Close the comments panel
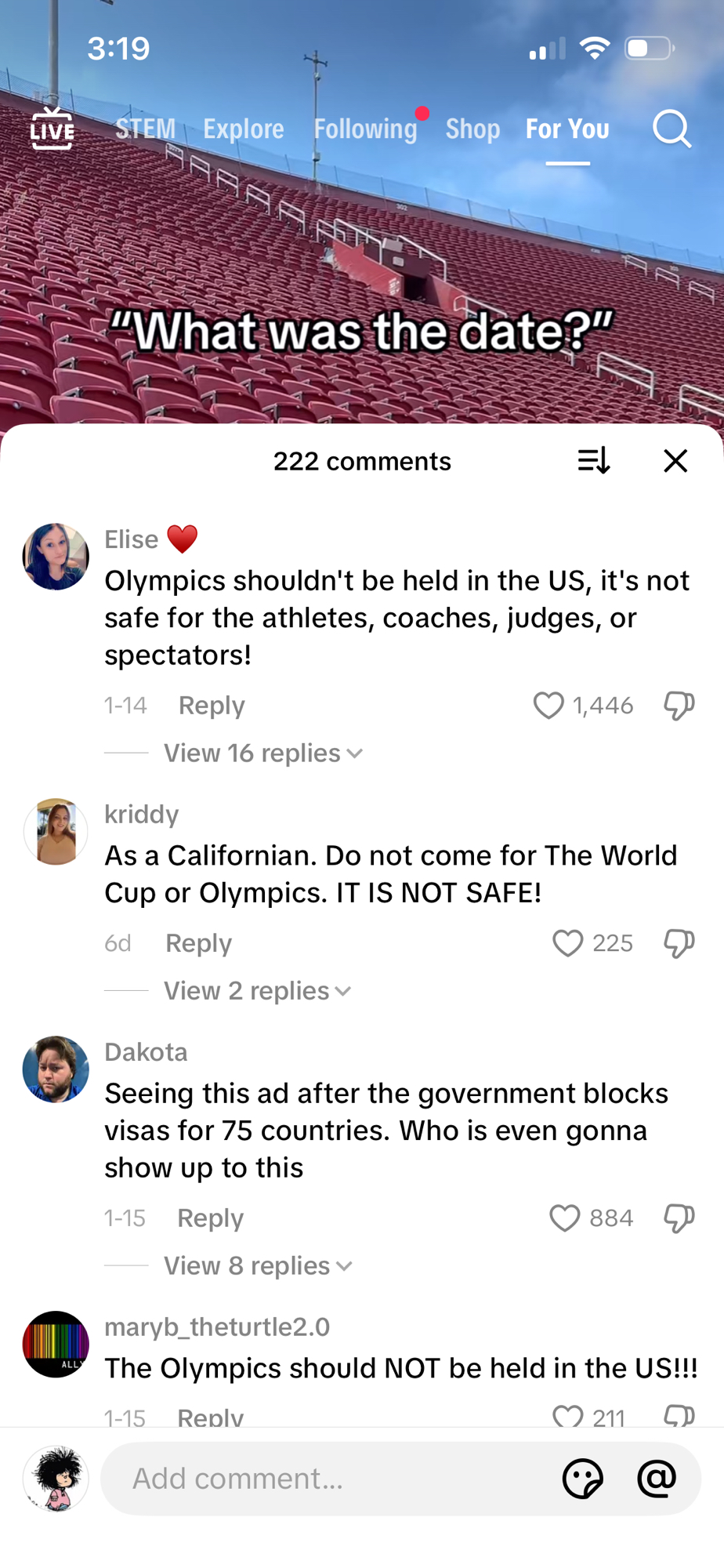 click(x=675, y=461)
